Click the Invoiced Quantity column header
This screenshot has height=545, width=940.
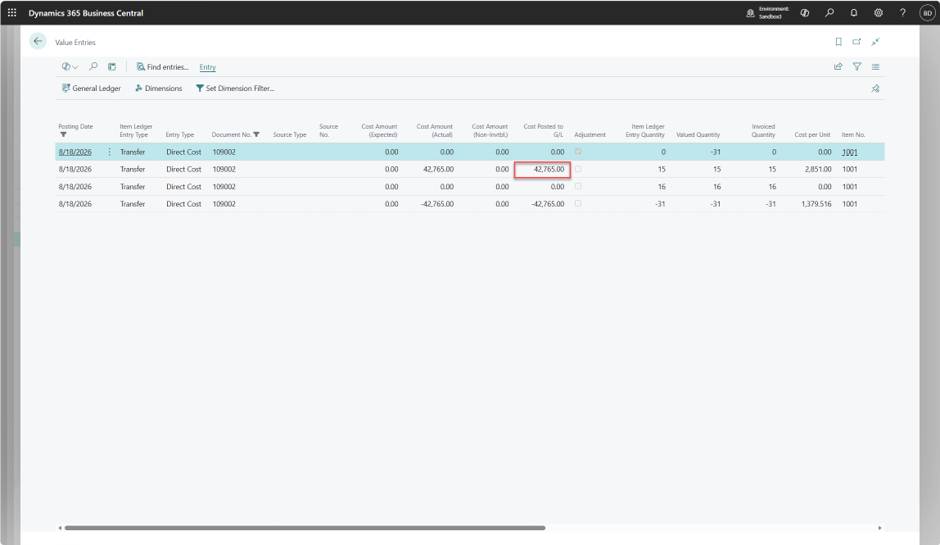[x=763, y=130]
